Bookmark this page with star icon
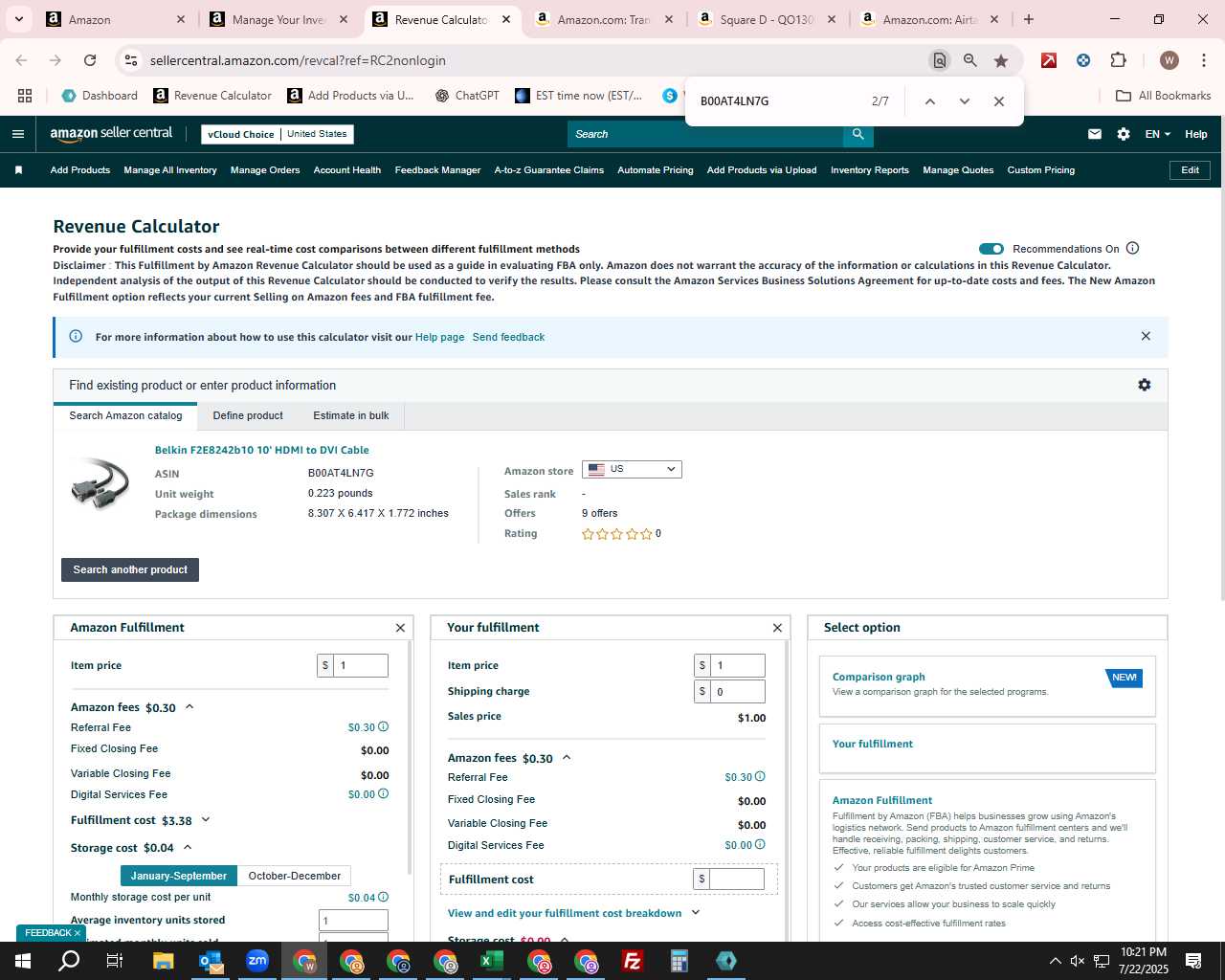Screen dimensions: 1225x980 click(1001, 60)
